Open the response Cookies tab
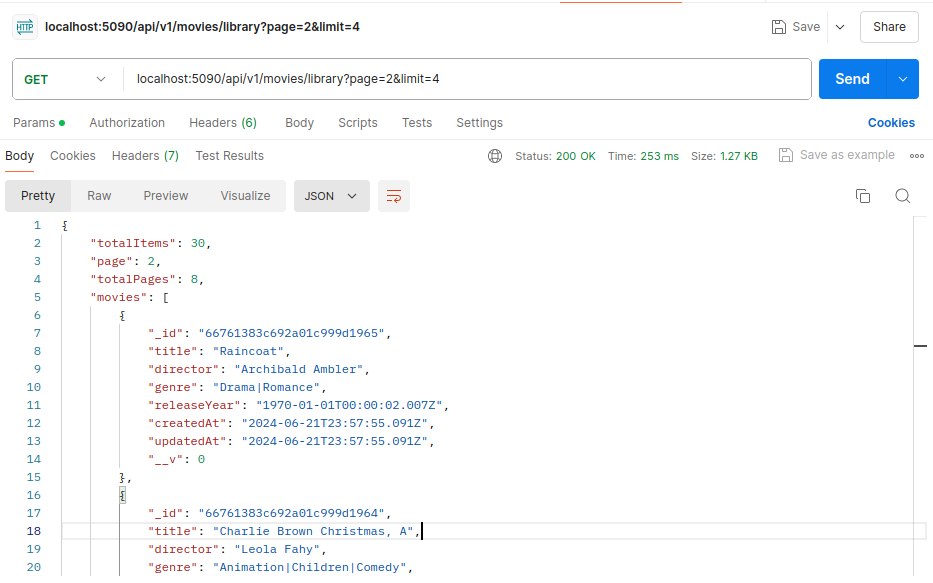The height and width of the screenshot is (583, 933). click(73, 156)
